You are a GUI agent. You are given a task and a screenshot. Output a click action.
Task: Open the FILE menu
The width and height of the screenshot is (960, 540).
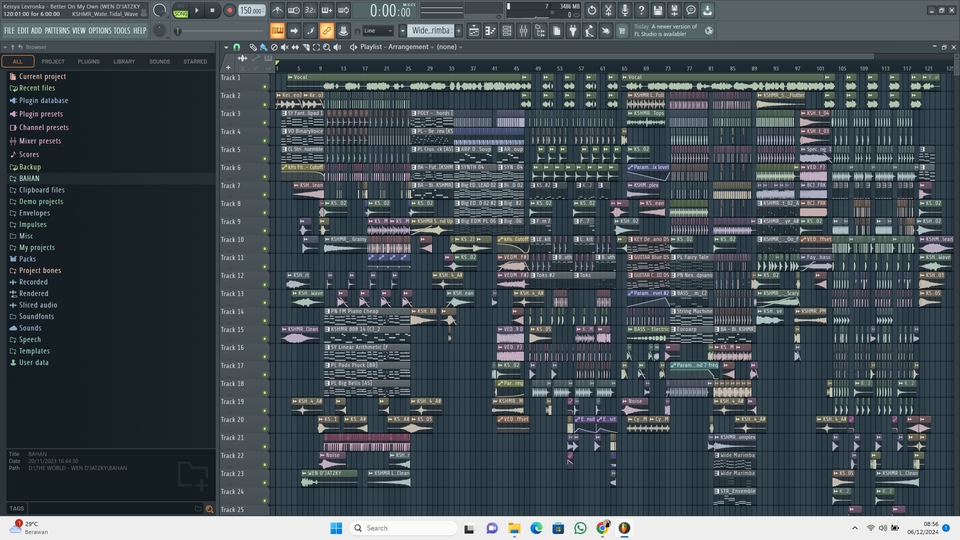[9, 31]
